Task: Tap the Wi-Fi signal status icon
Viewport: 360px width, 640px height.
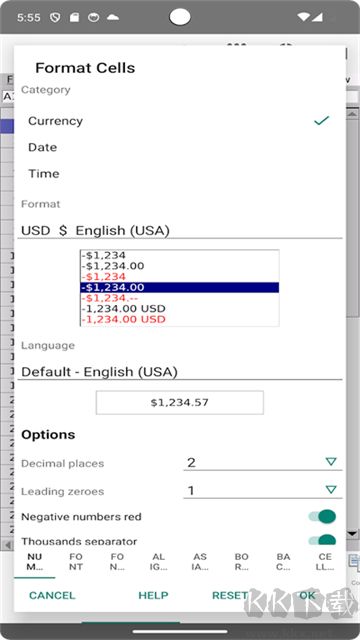Action: [303, 17]
